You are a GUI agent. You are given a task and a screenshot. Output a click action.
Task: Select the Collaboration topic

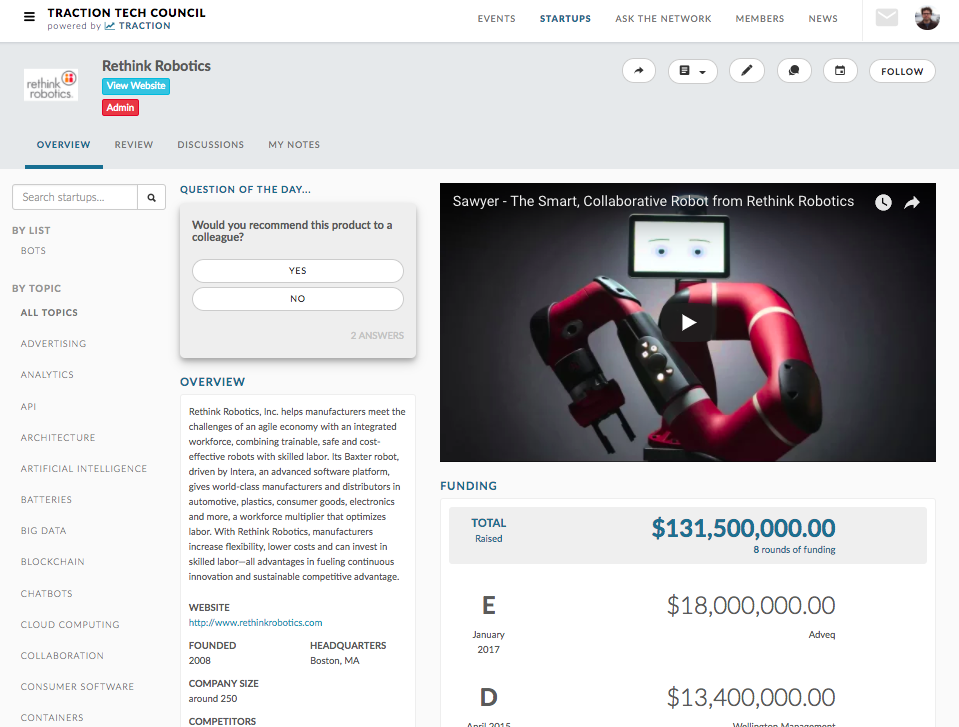tap(62, 656)
